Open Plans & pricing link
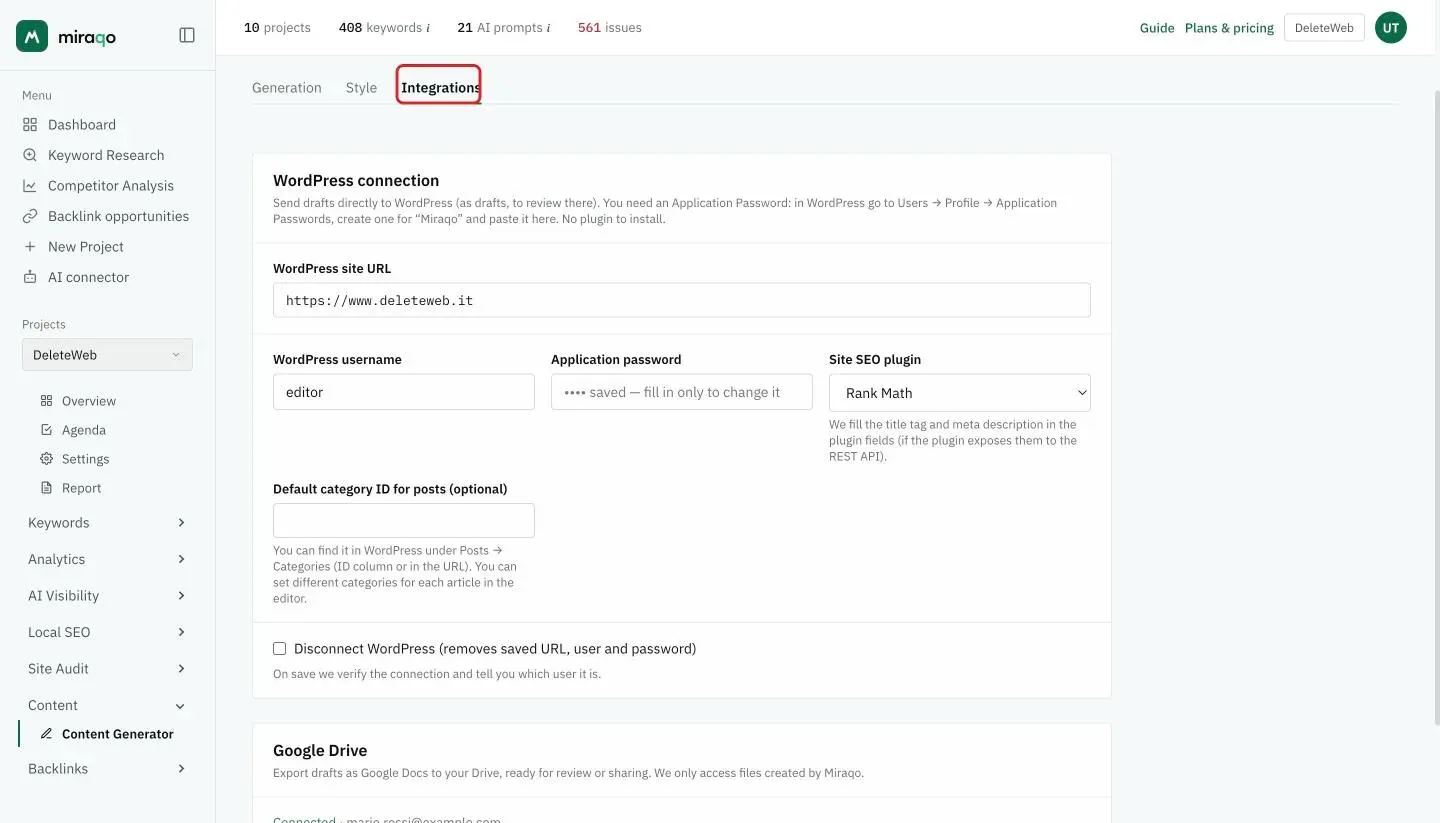The height and width of the screenshot is (823, 1440). point(1229,28)
